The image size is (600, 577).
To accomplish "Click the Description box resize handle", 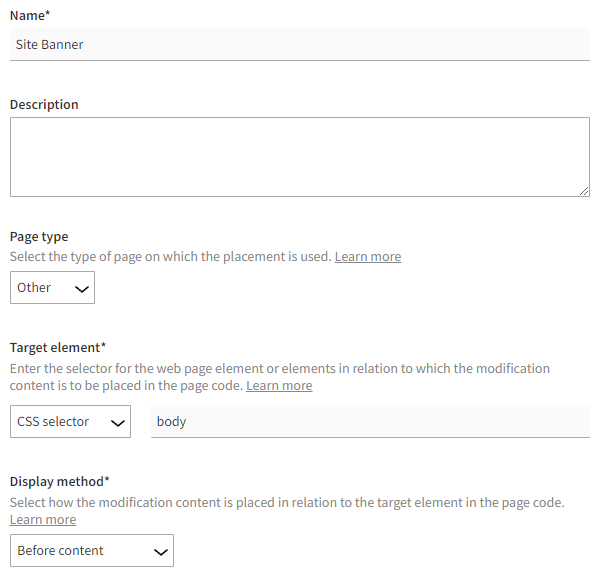I will (584, 191).
